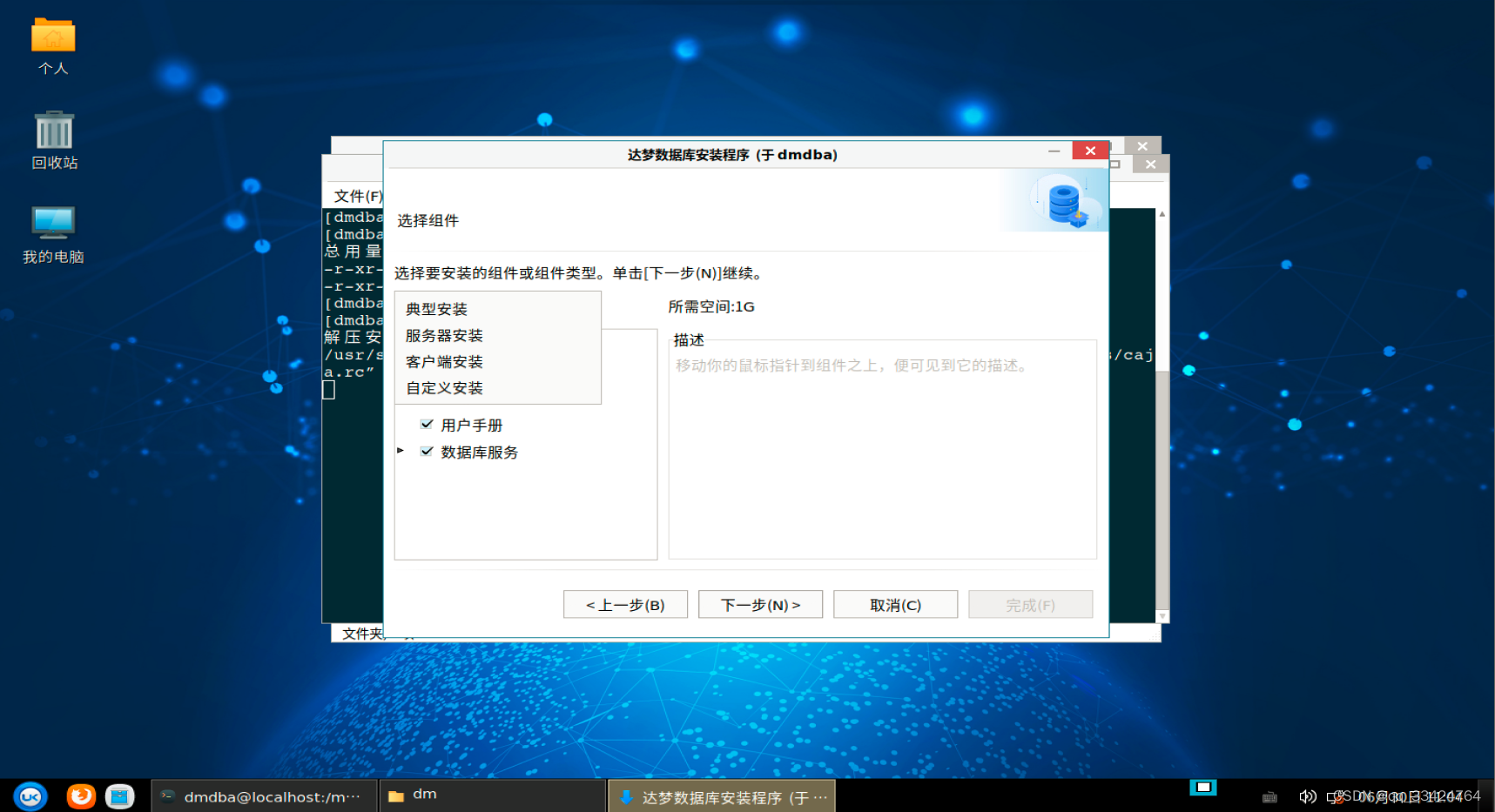The width and height of the screenshot is (1495, 812).
Task: Go back with the 上一步(B) button
Action: click(x=625, y=604)
